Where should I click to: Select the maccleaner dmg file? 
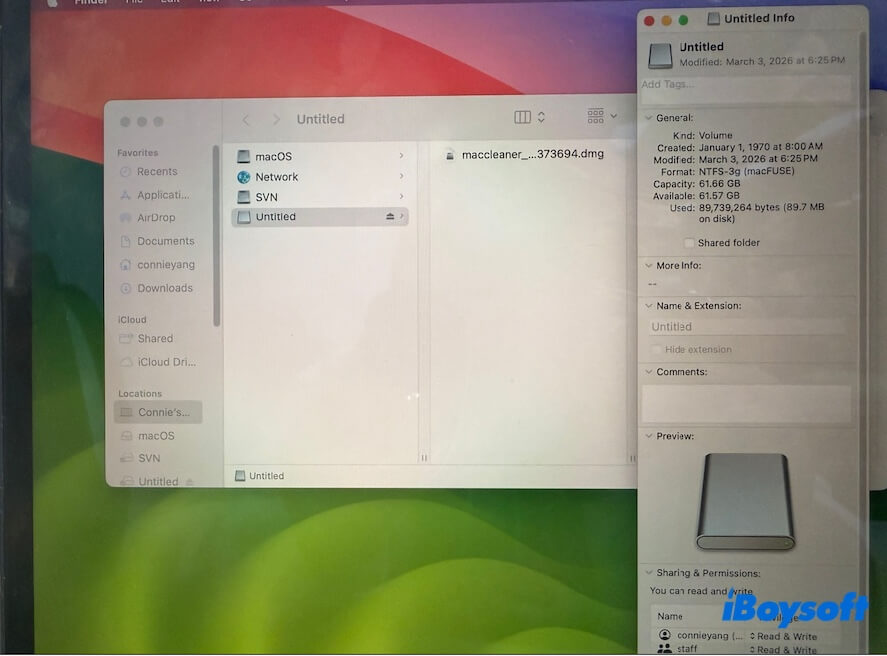pyautogui.click(x=525, y=154)
